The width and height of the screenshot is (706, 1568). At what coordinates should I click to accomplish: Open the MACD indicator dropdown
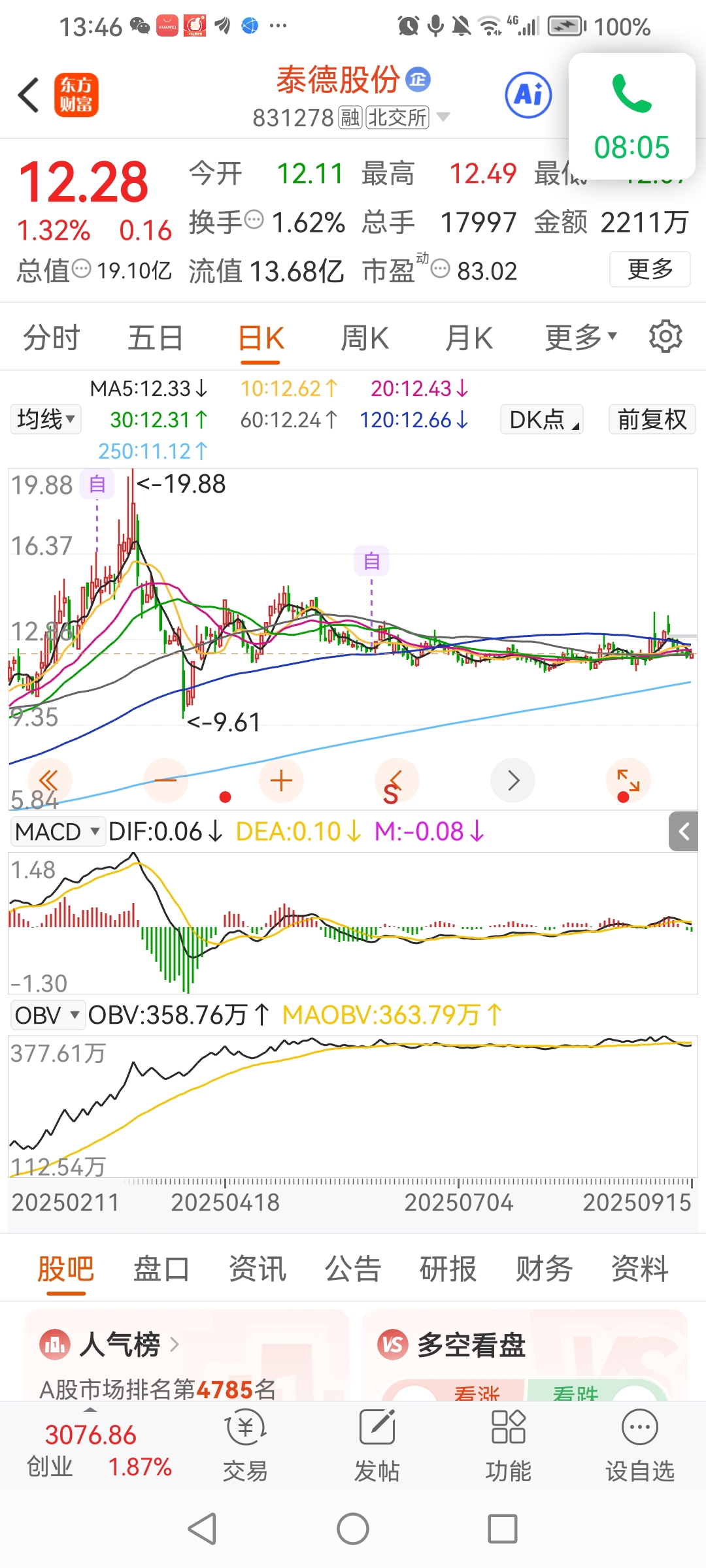point(58,832)
